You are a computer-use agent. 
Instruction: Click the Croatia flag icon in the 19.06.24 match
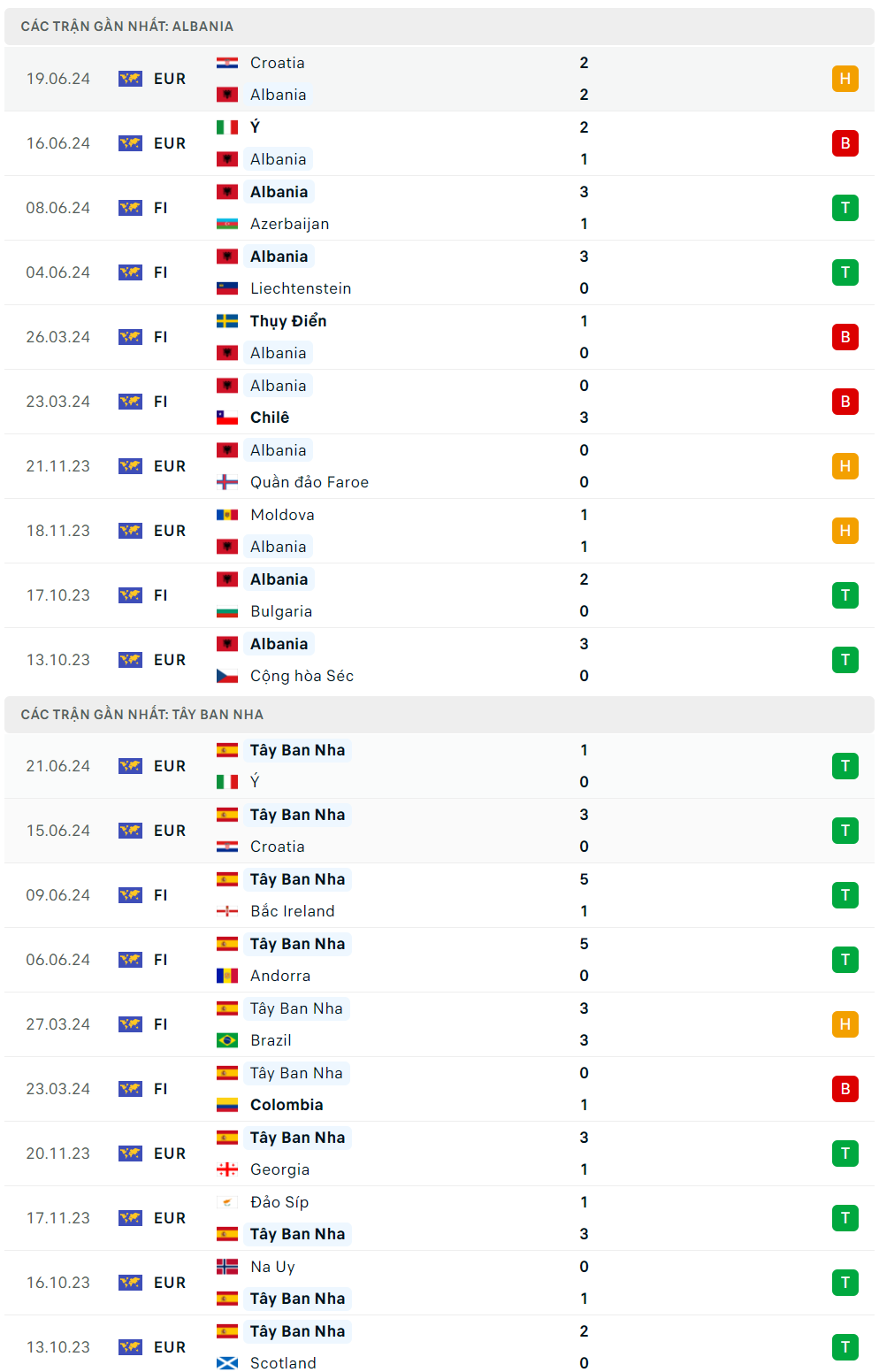pyautogui.click(x=227, y=63)
